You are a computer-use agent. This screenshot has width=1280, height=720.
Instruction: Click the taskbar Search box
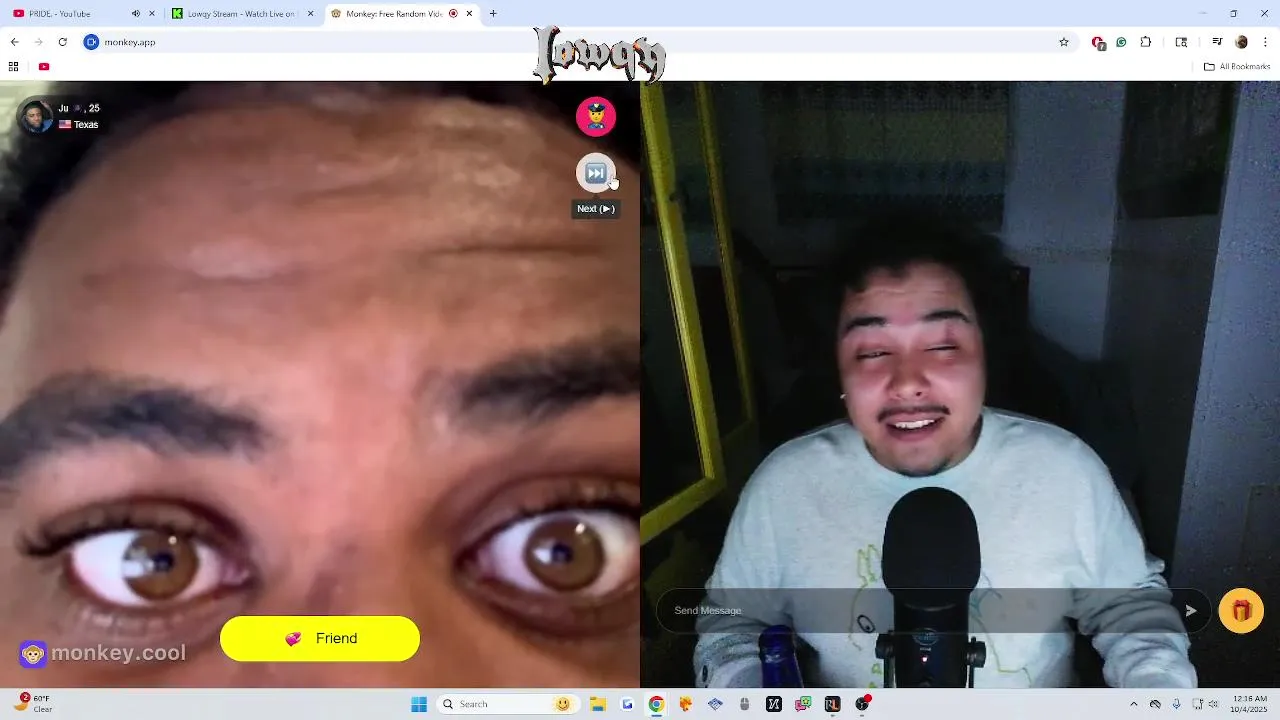coord(507,704)
